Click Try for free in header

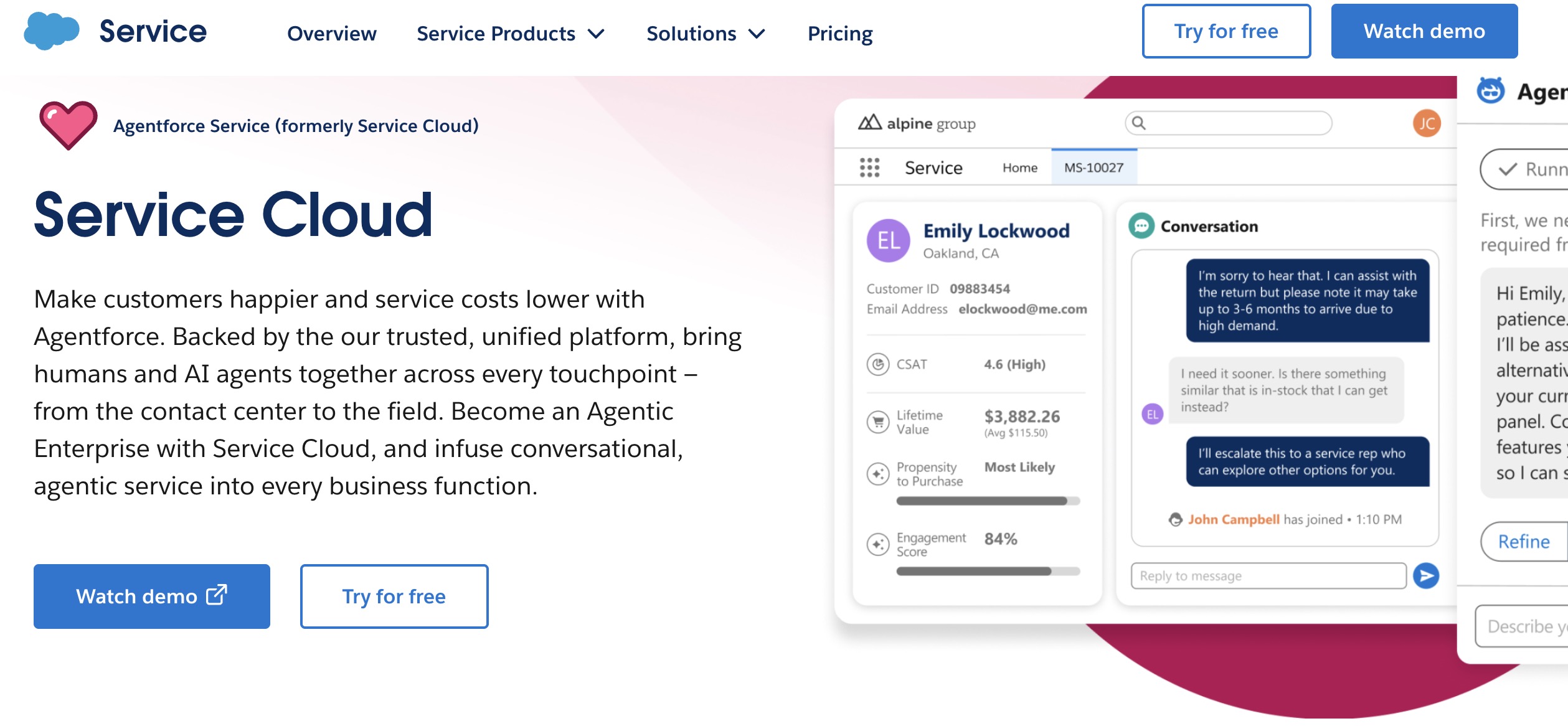click(x=1226, y=31)
